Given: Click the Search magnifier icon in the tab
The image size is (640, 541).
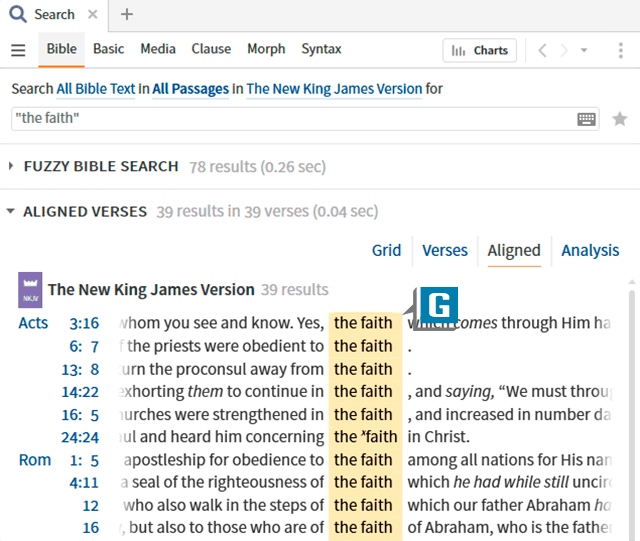Looking at the screenshot, I should click(18, 14).
